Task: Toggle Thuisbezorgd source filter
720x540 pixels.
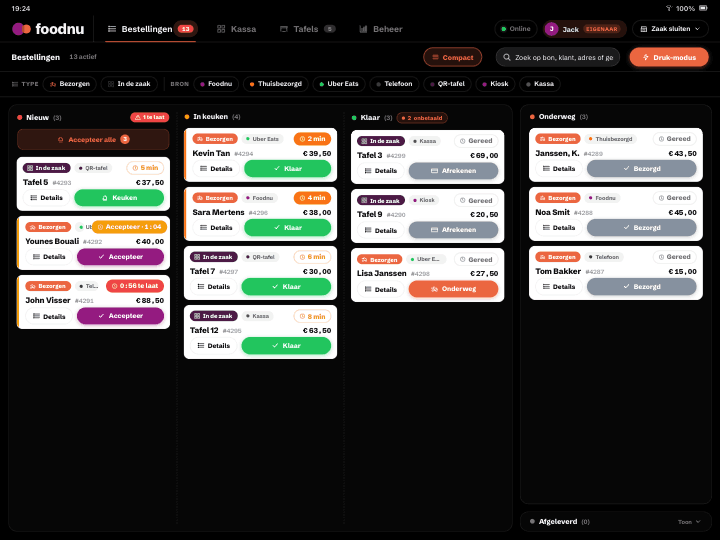Action: click(x=276, y=84)
